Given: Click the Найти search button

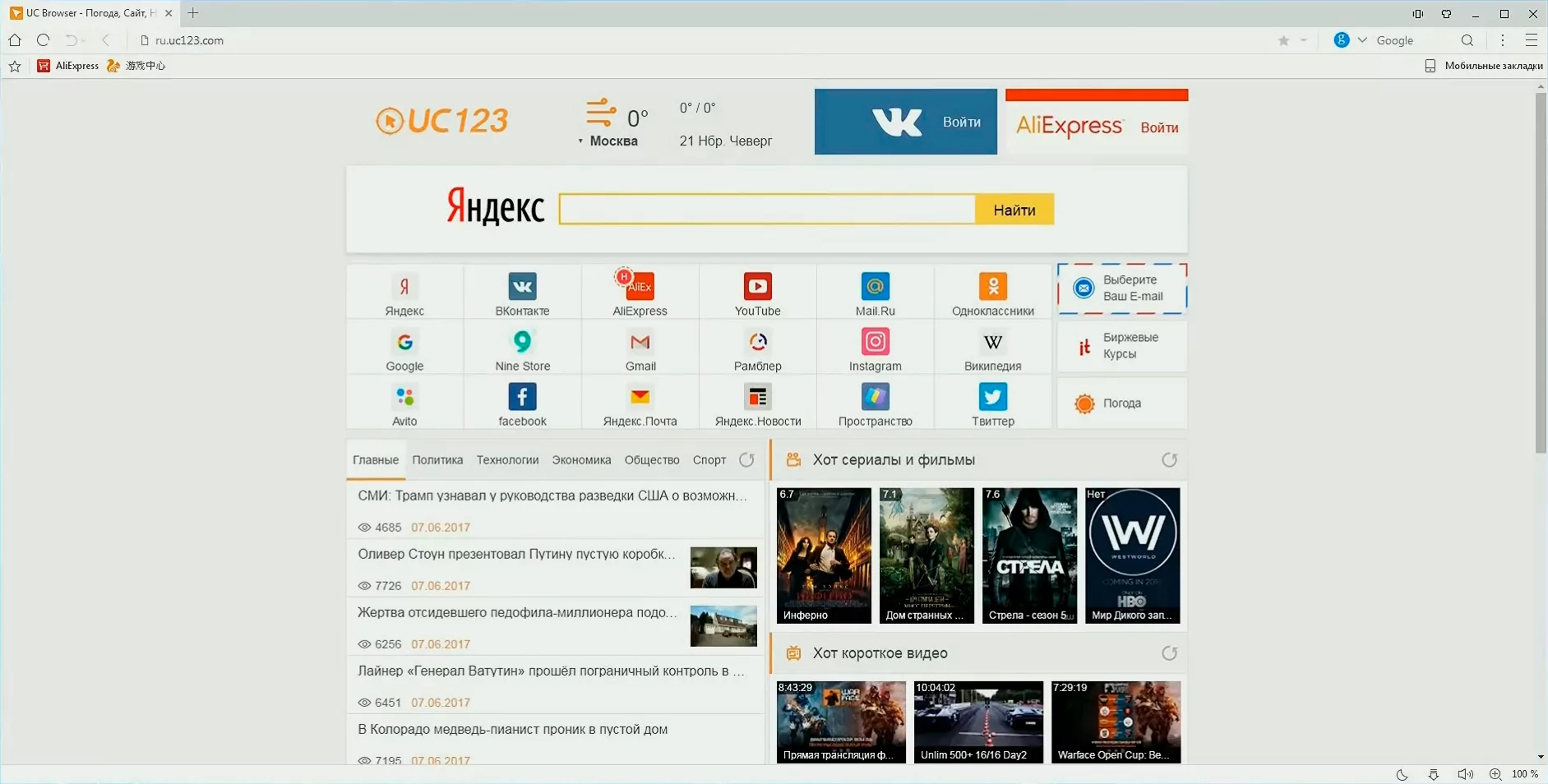Looking at the screenshot, I should click(1014, 210).
